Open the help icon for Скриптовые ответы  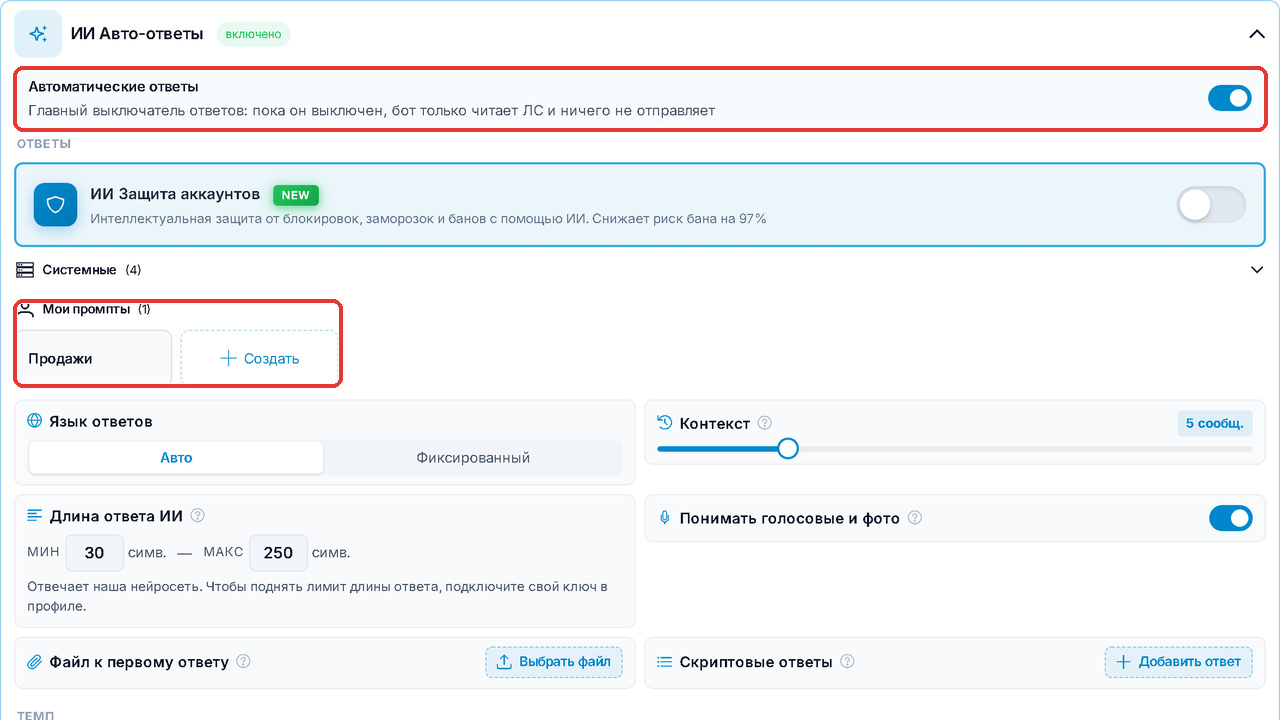[847, 662]
